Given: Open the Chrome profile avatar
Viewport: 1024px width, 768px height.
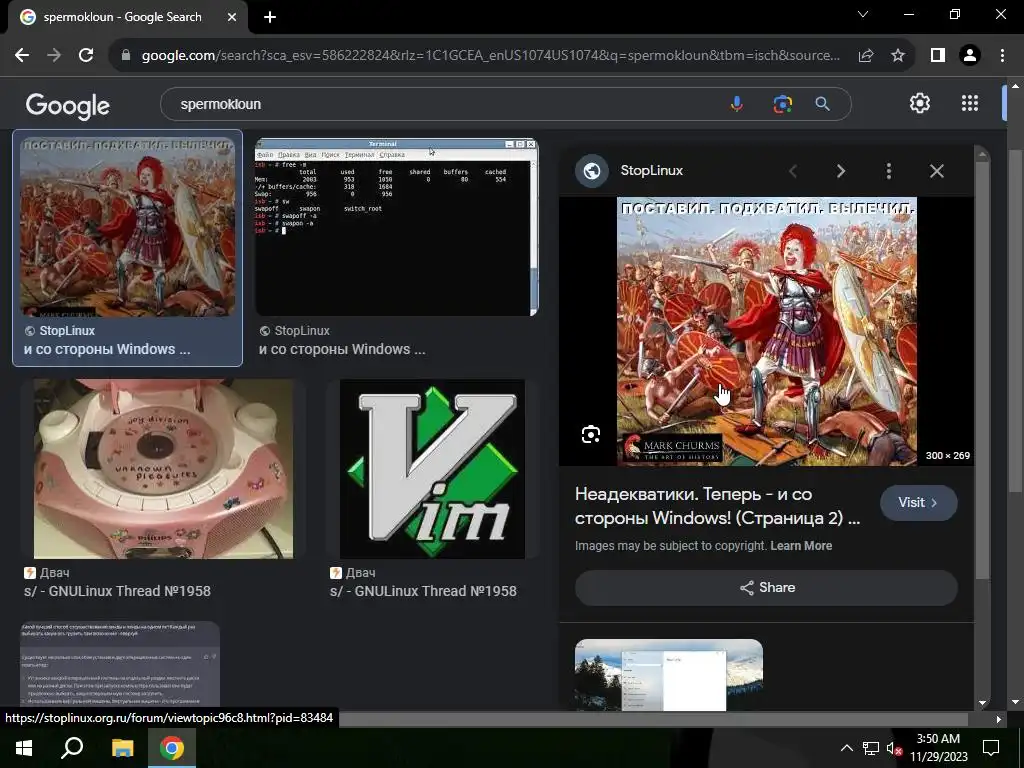Looking at the screenshot, I should pyautogui.click(x=970, y=56).
